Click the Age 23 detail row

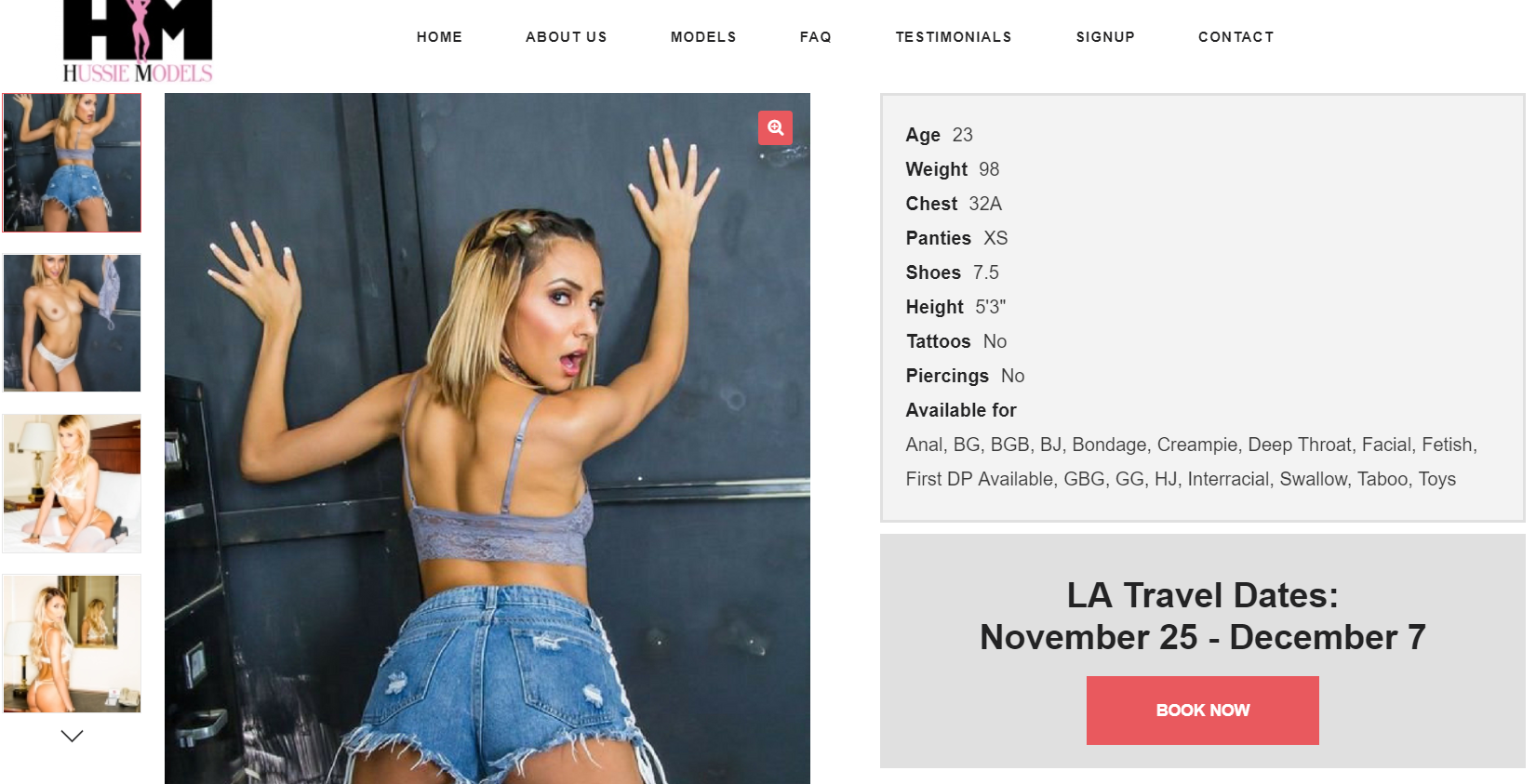(940, 135)
